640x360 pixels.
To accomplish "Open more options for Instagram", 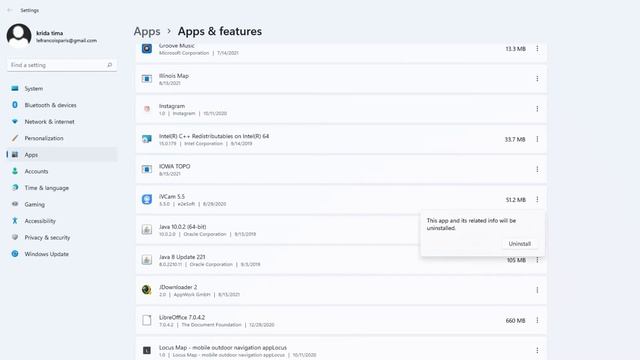I will [537, 109].
